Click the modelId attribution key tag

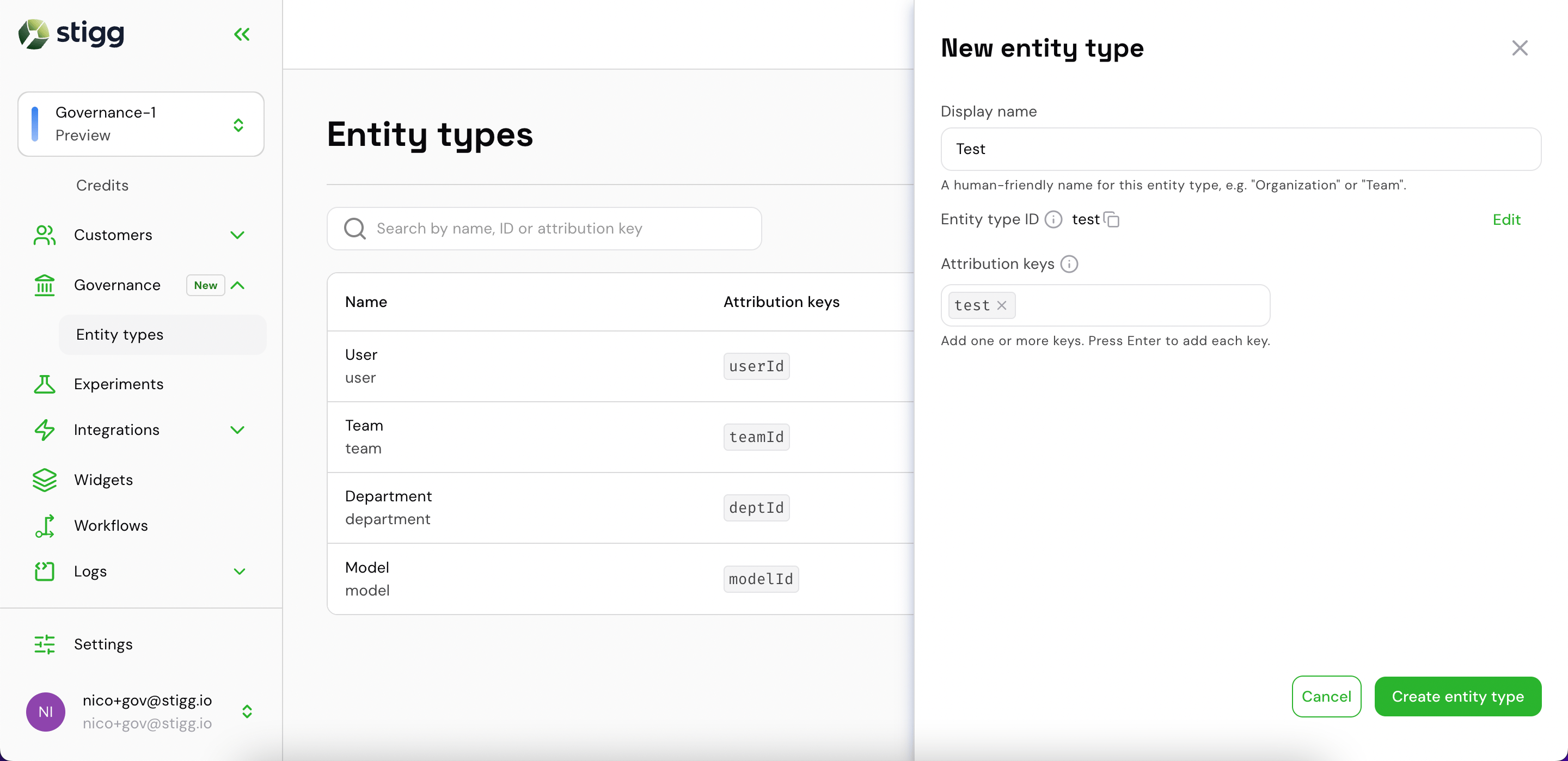[761, 579]
